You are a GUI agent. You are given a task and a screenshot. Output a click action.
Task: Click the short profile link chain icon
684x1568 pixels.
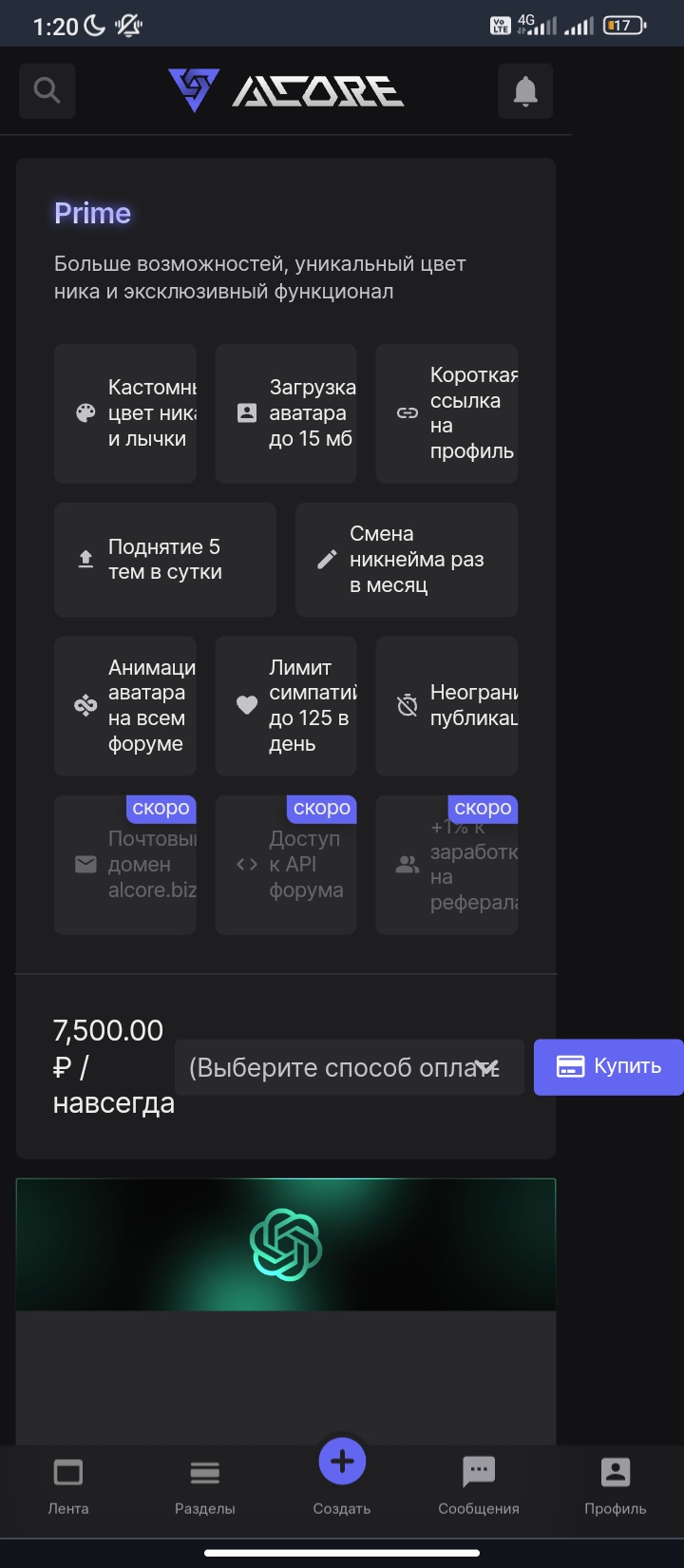tap(408, 413)
